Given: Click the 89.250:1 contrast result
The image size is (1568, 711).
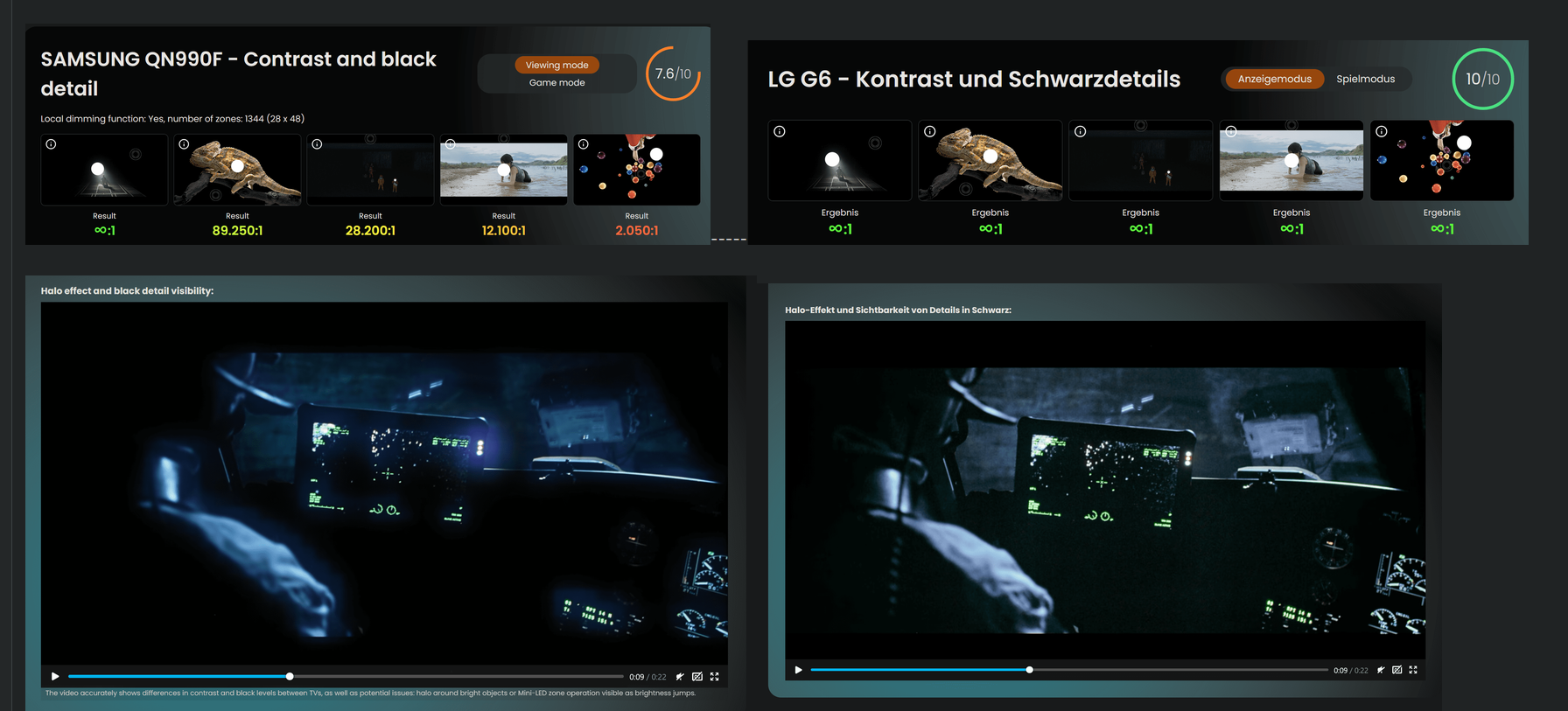Looking at the screenshot, I should [237, 231].
